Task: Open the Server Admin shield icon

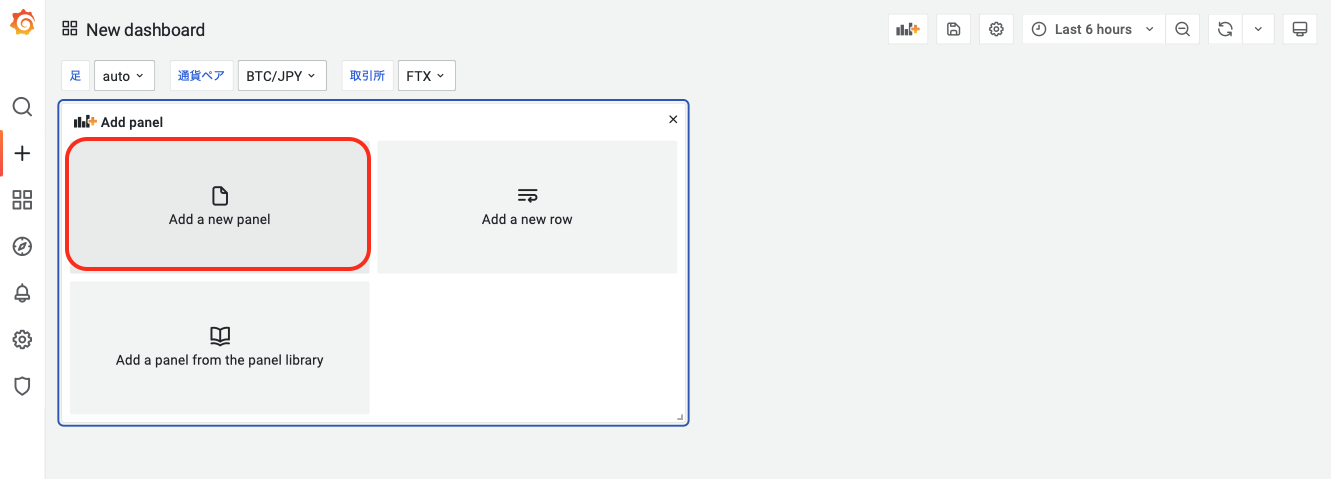Action: pyautogui.click(x=22, y=386)
